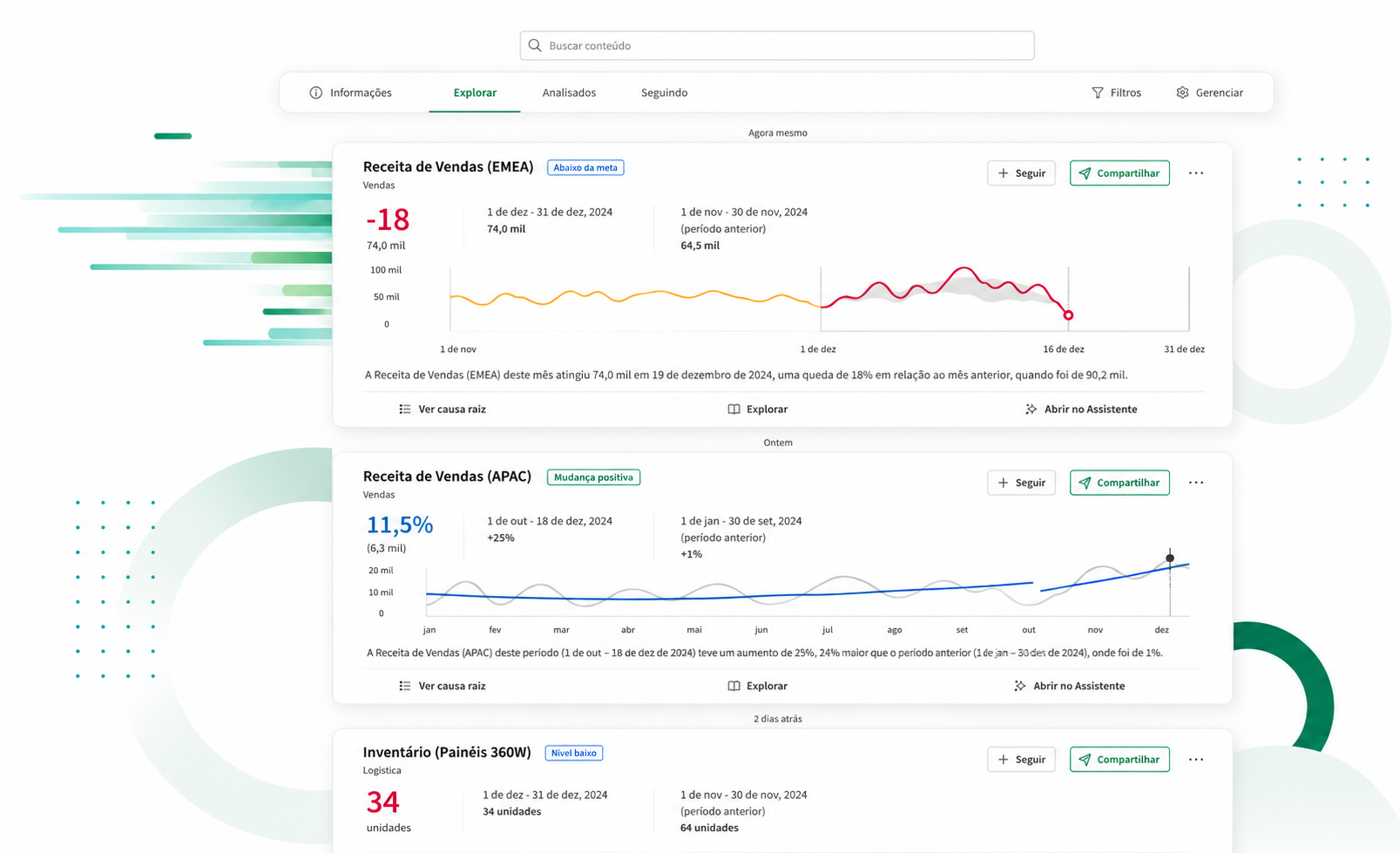Open Gerenciar settings
1400x853 pixels.
pyautogui.click(x=1209, y=92)
